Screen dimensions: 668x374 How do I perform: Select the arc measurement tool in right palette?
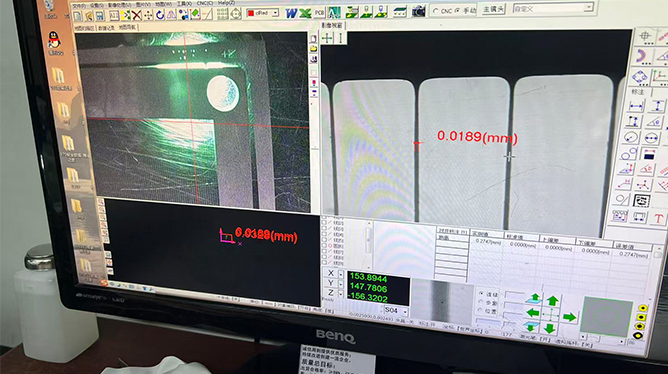click(642, 56)
